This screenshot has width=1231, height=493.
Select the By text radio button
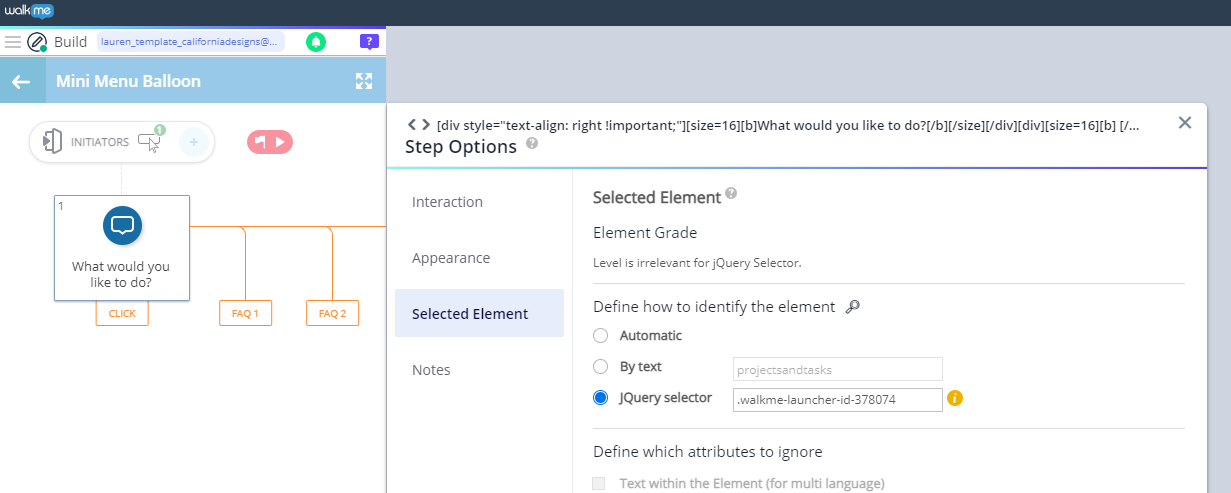(600, 367)
